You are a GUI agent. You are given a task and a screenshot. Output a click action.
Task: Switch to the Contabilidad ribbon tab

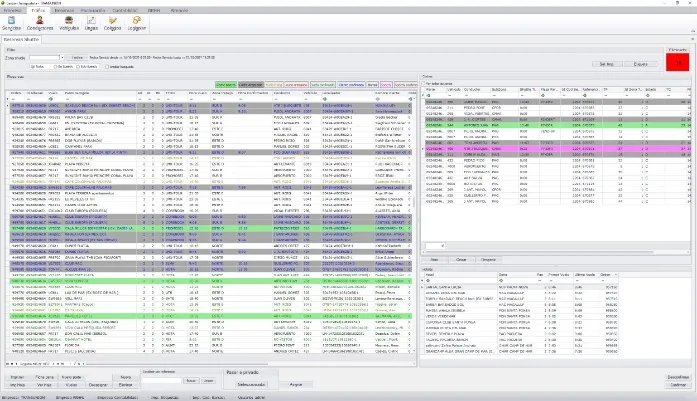click(x=125, y=10)
